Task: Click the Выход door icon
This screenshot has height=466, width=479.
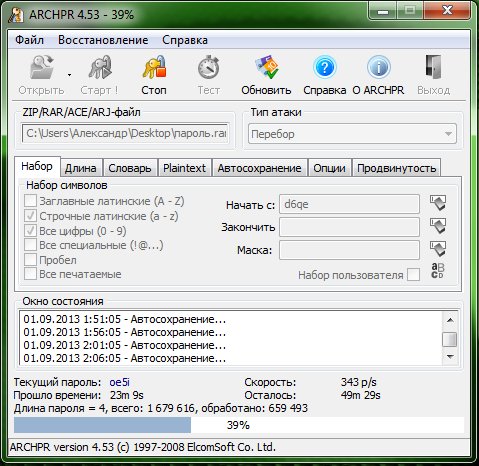Action: click(x=434, y=67)
